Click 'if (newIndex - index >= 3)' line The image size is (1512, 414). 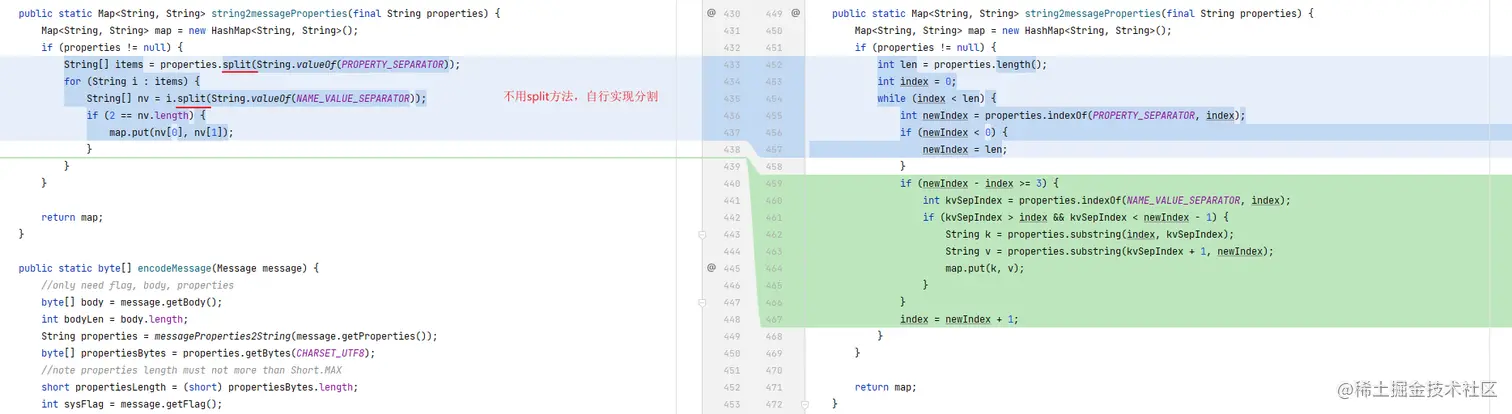click(x=979, y=183)
